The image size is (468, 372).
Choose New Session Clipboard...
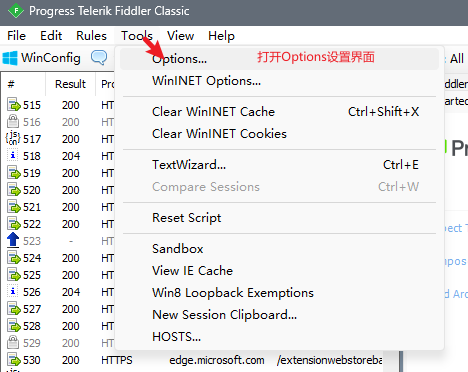[279, 315]
